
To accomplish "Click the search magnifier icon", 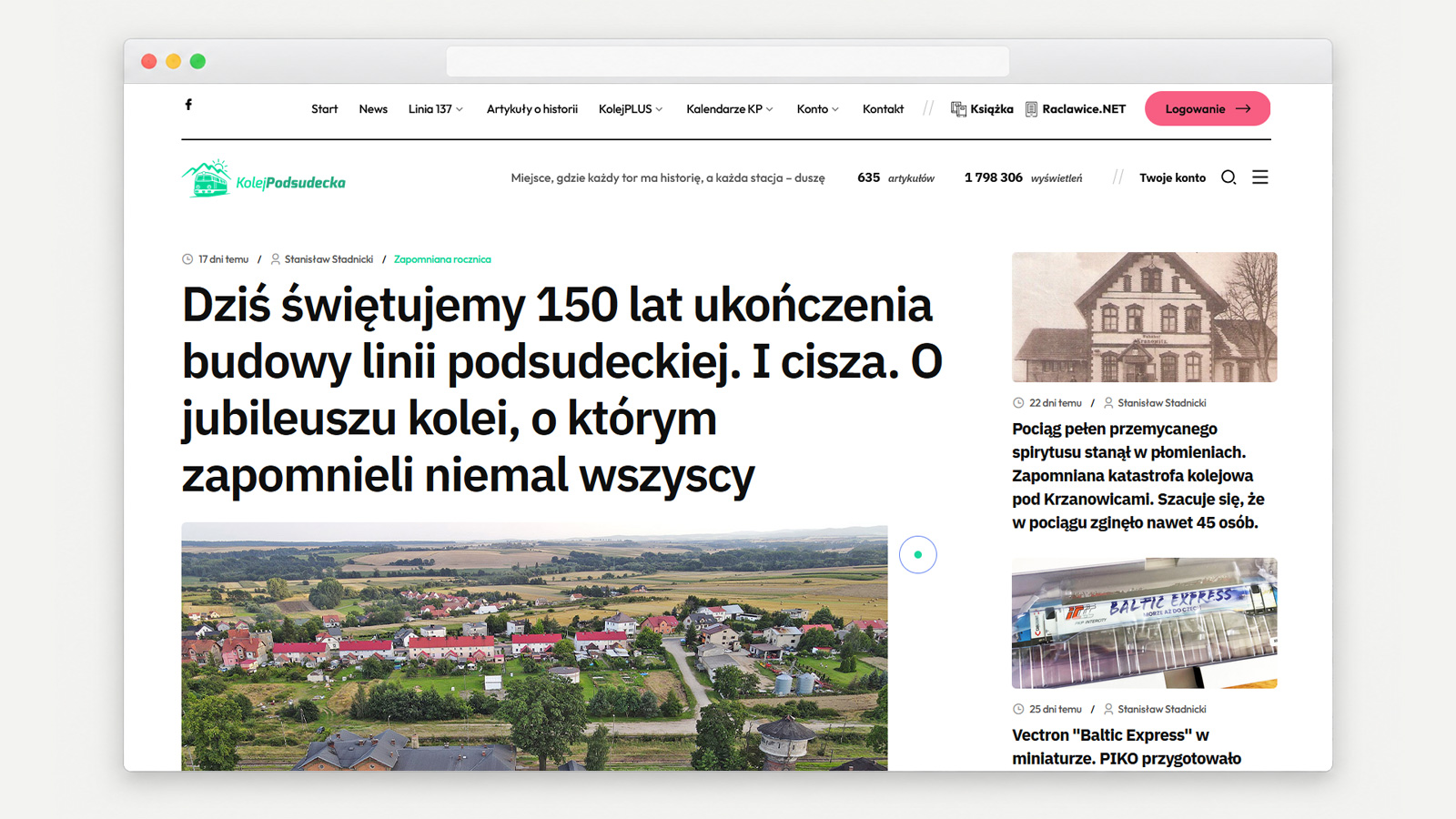I will (1228, 177).
